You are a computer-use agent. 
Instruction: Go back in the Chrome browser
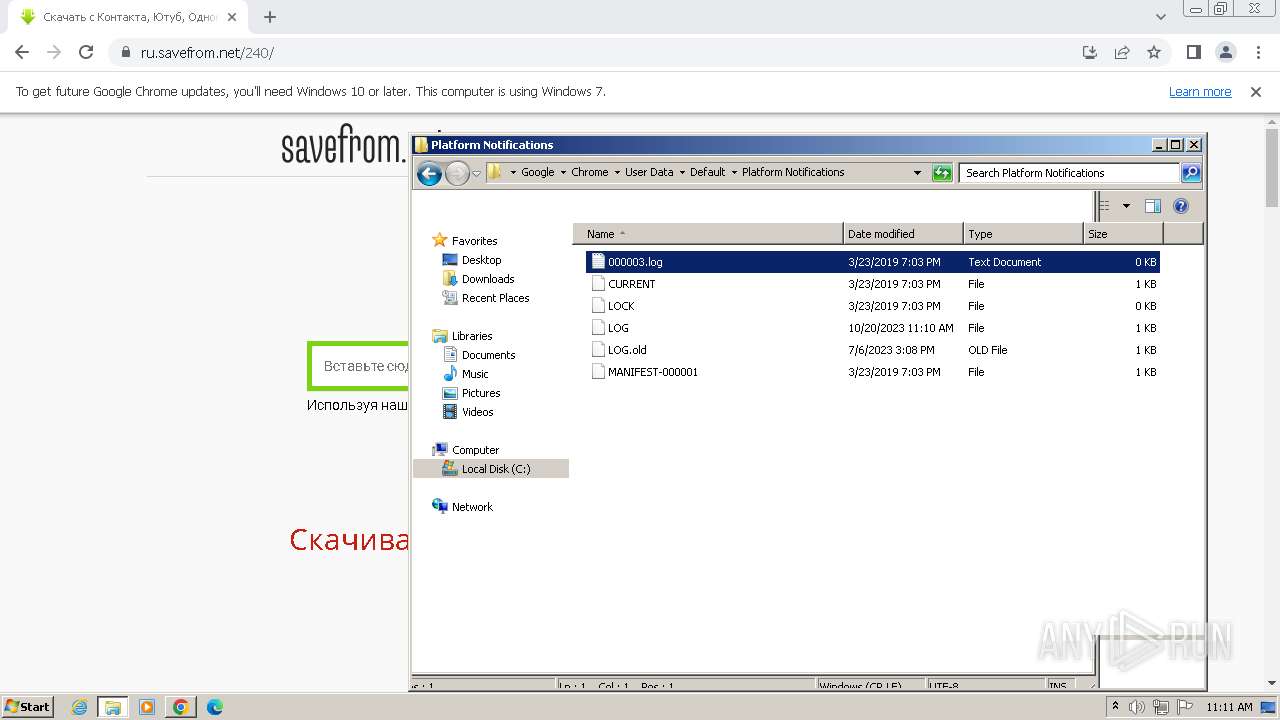point(22,52)
